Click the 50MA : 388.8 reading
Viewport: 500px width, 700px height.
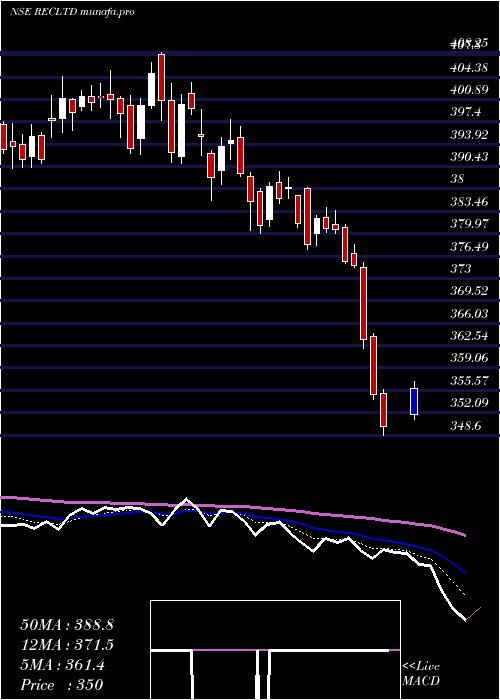pyautogui.click(x=67, y=625)
